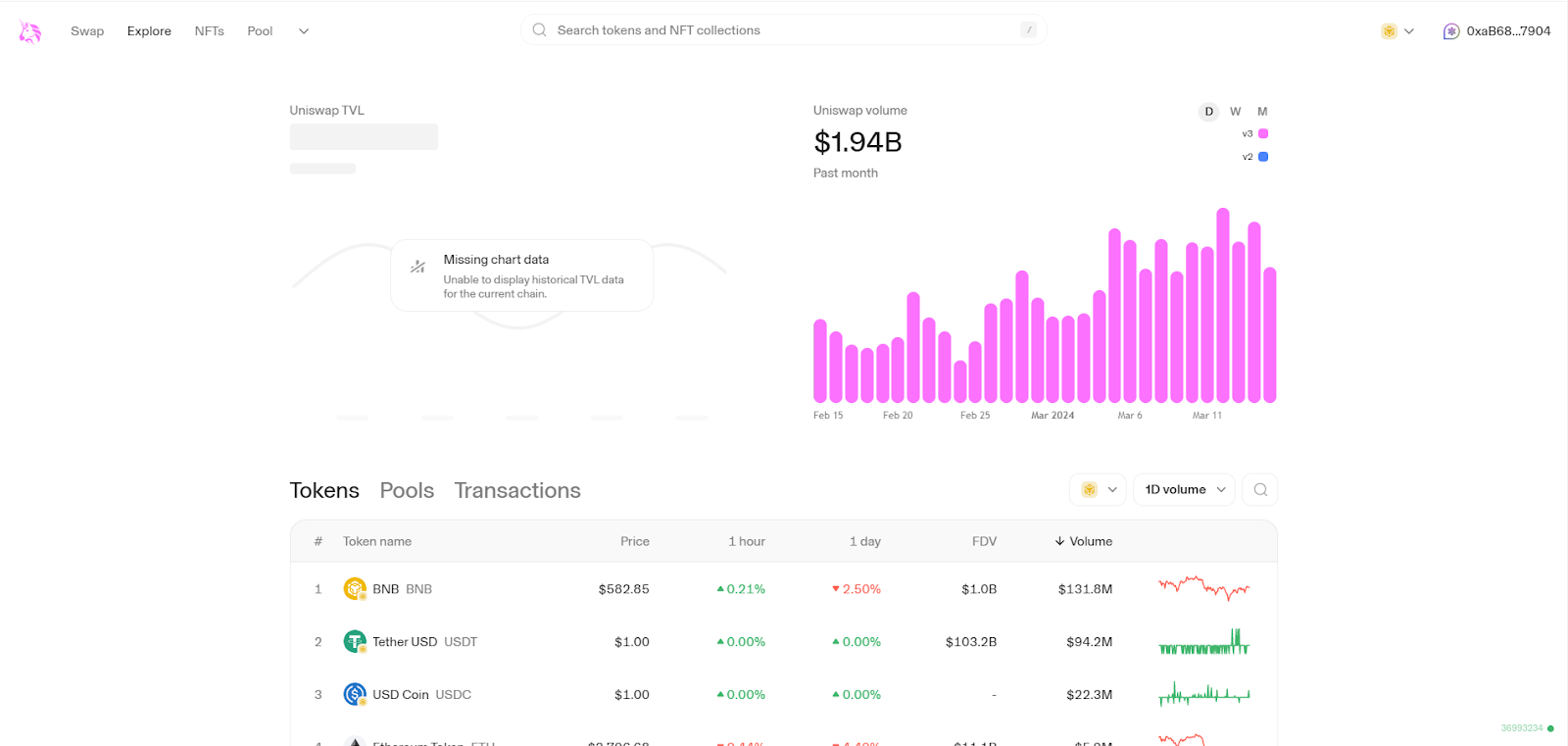
Task: Select the Transactions tab
Action: (517, 490)
